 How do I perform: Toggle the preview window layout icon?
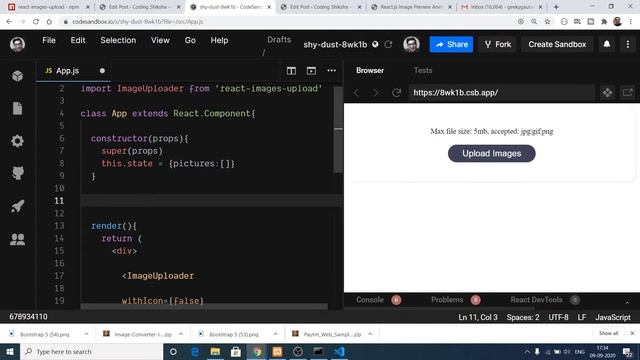(x=311, y=71)
